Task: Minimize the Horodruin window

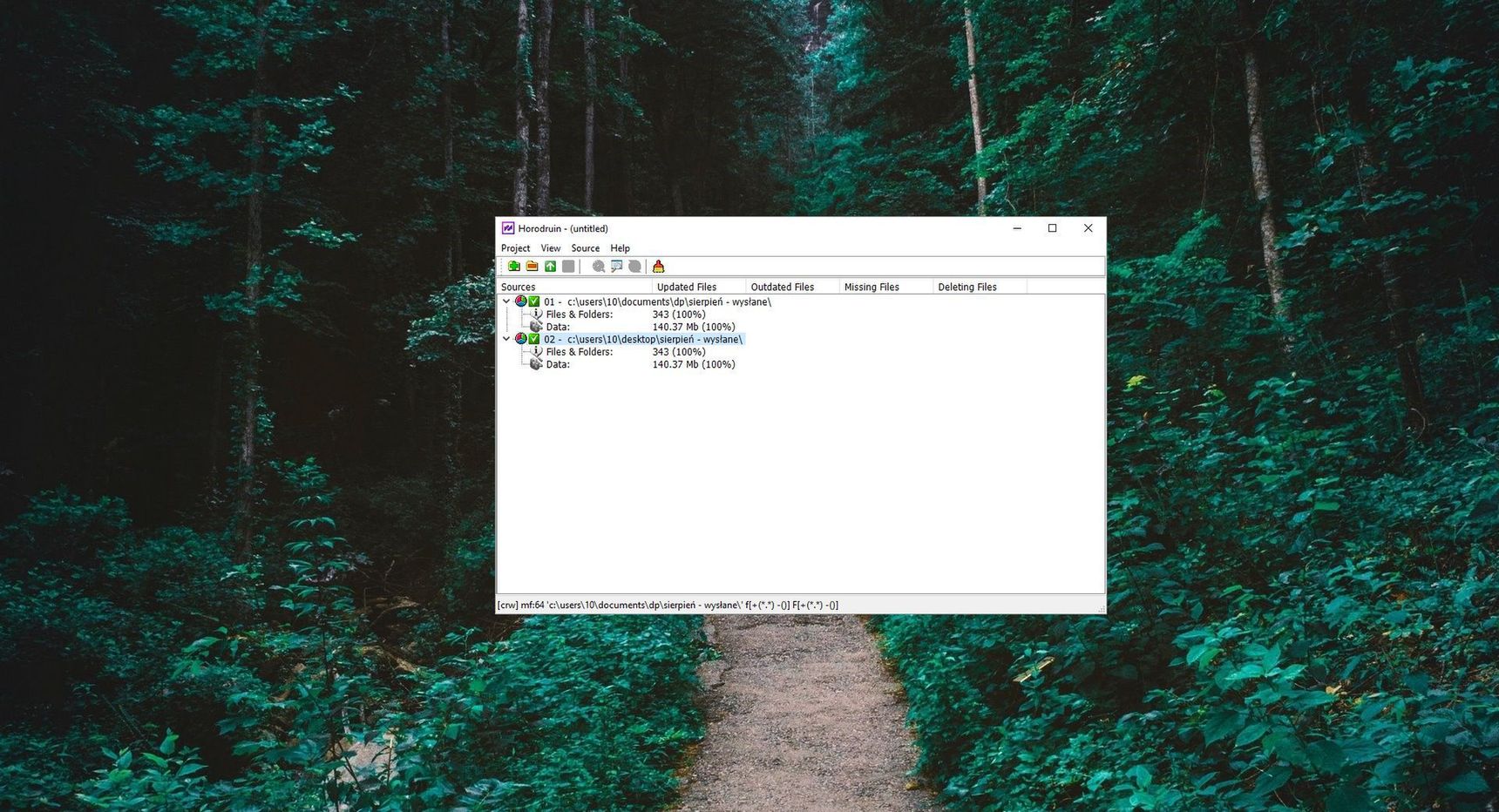Action: click(x=1017, y=228)
